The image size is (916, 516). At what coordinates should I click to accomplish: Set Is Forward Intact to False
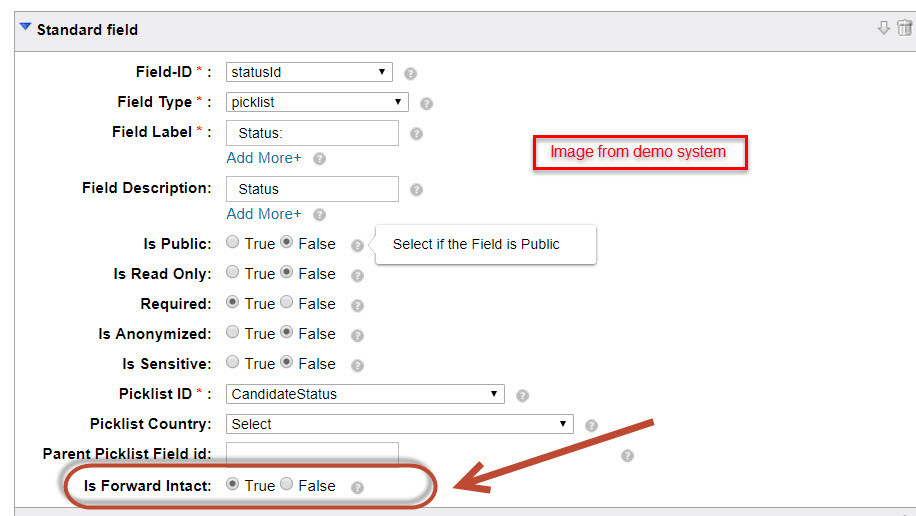pos(286,484)
